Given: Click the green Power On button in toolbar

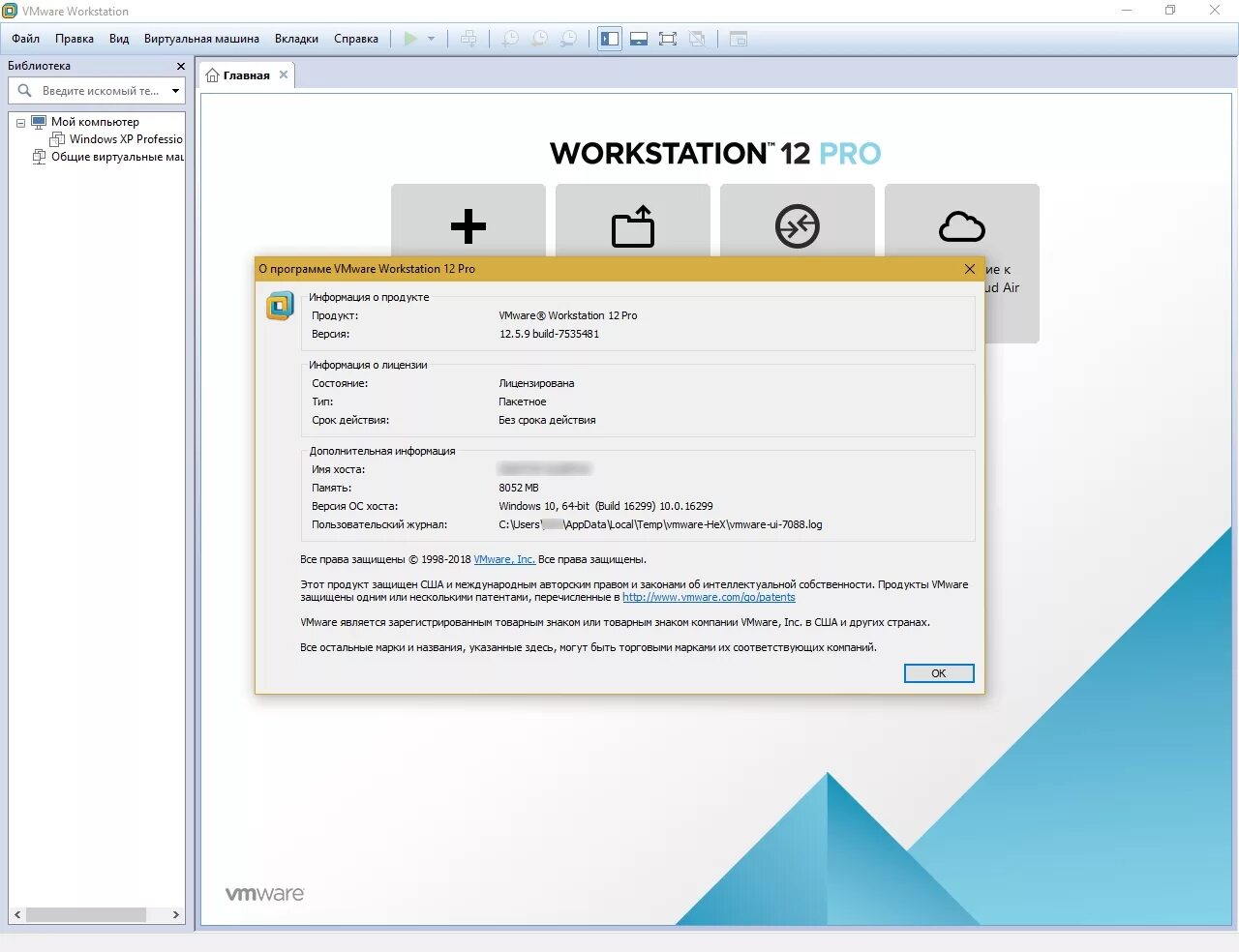Looking at the screenshot, I should [410, 39].
